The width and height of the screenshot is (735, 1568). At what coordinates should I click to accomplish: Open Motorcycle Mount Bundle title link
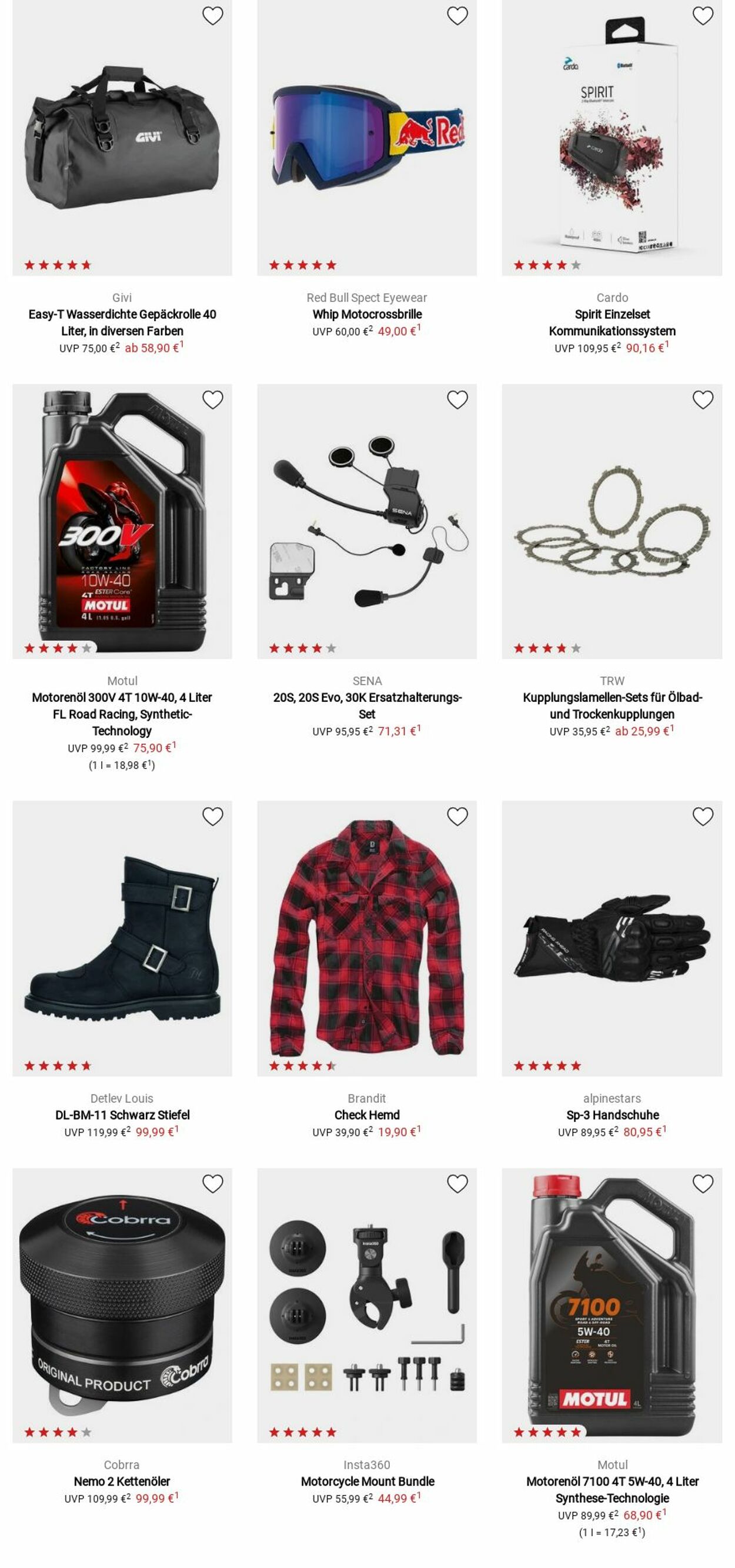coord(367,1482)
